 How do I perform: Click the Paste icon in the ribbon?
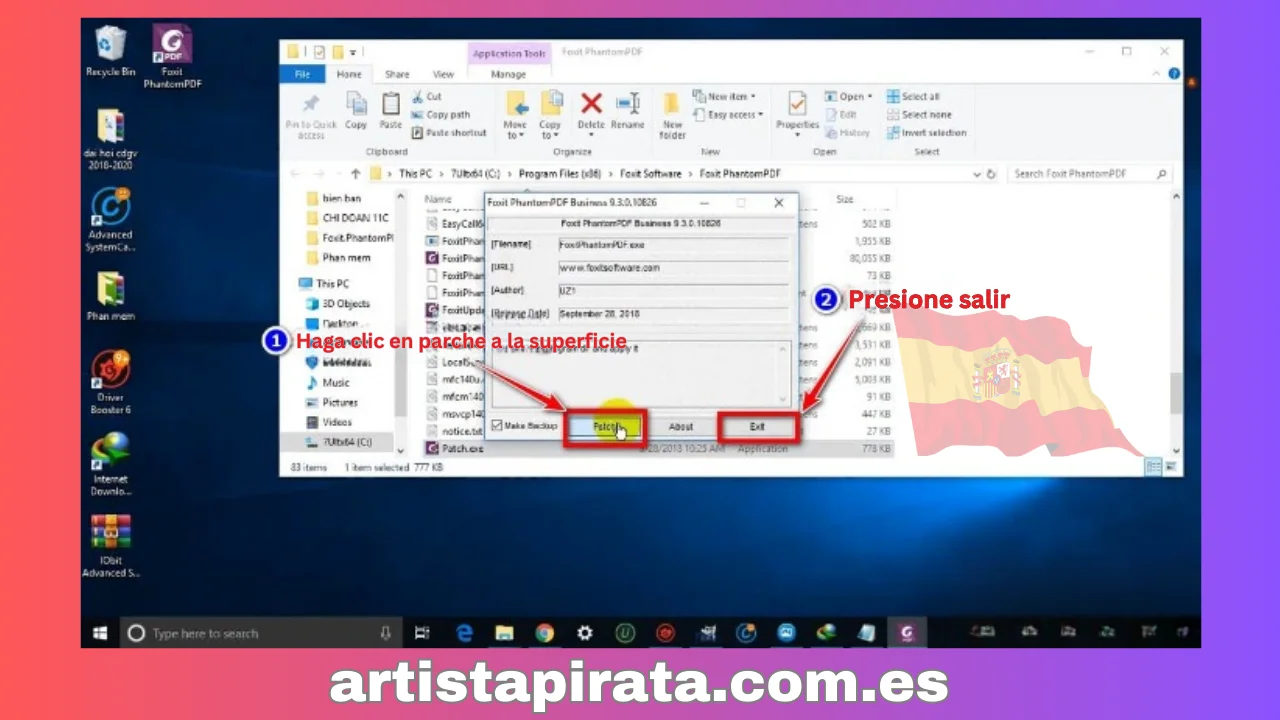click(x=391, y=103)
